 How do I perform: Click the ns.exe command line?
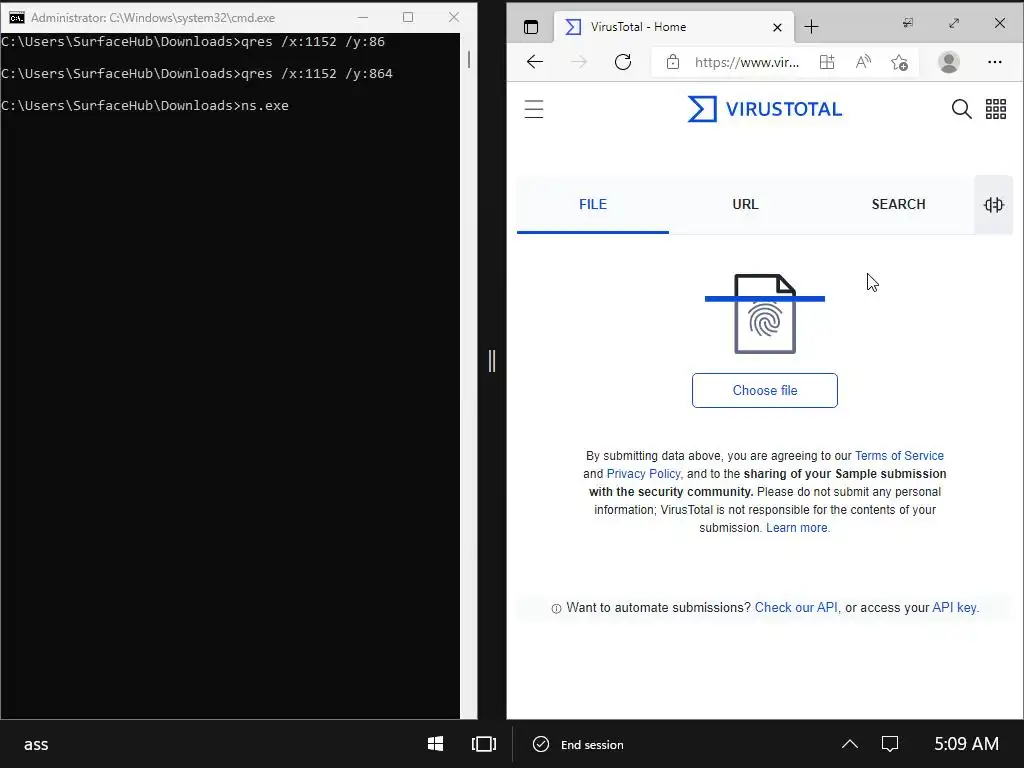click(145, 105)
